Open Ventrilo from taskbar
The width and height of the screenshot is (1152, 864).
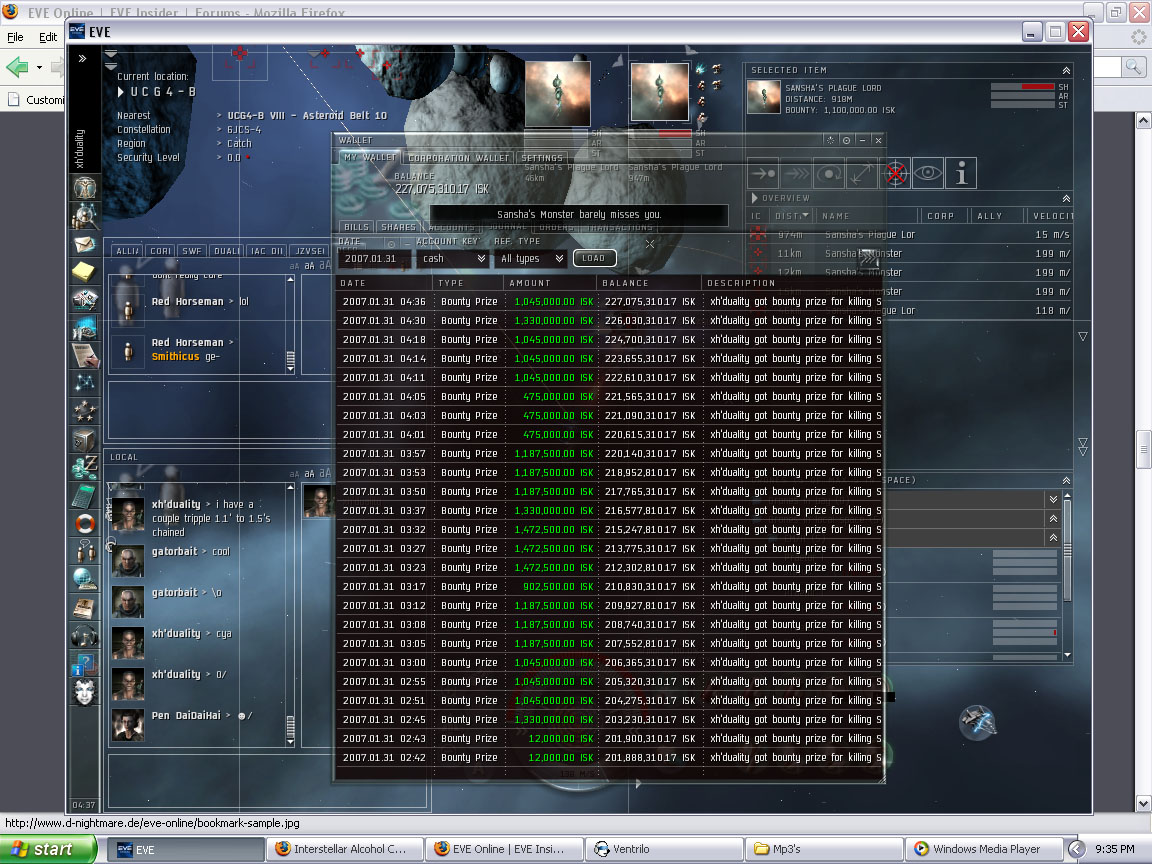tap(664, 849)
